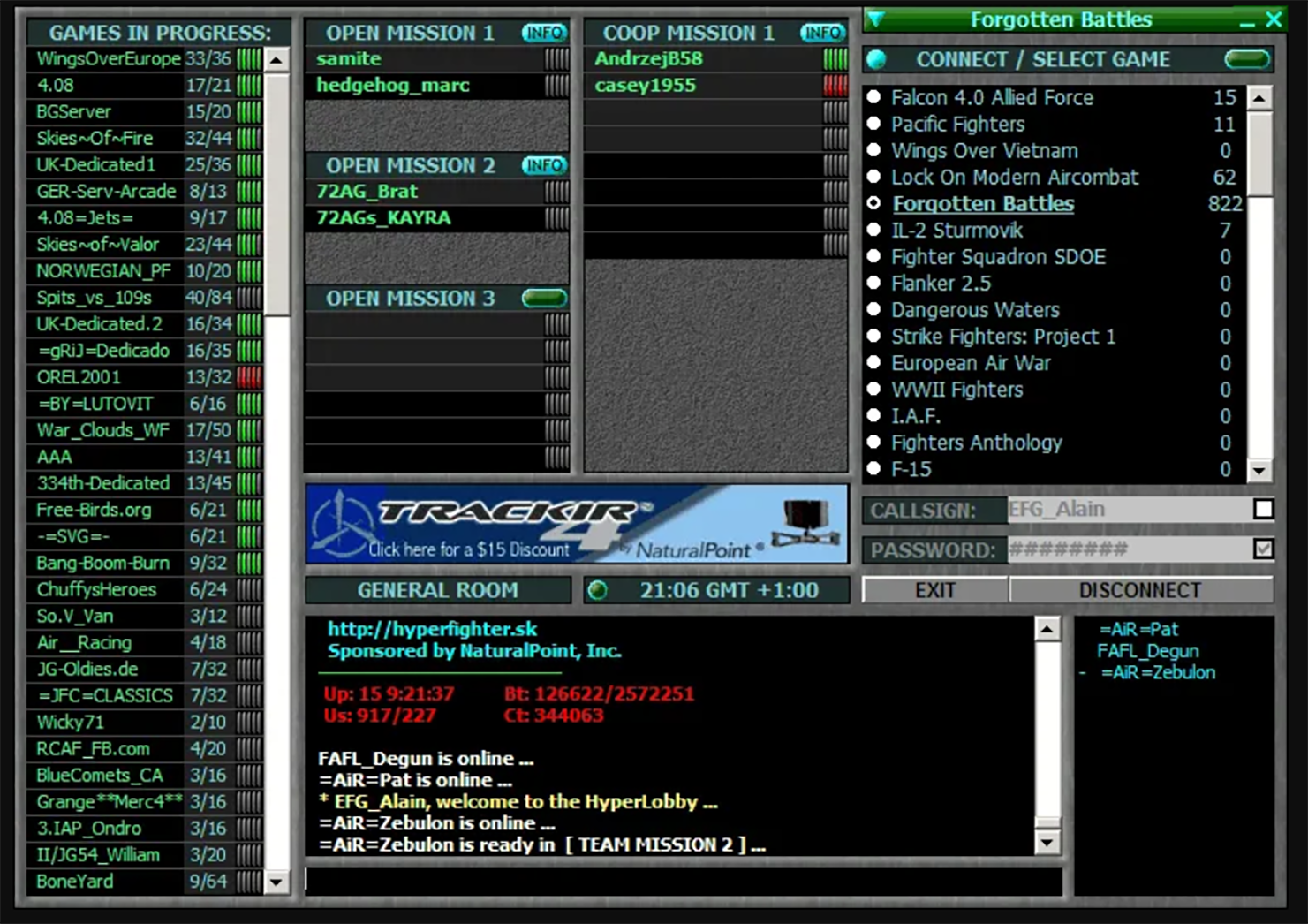Open INFO badge for Open Mission 2
The width and height of the screenshot is (1308, 924).
click(x=543, y=165)
